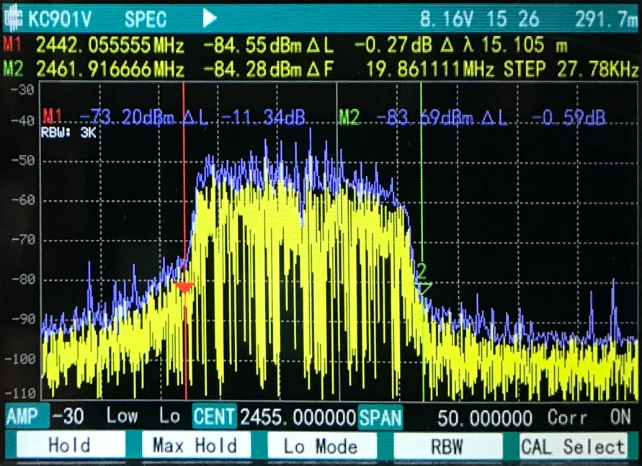Open the Lo Mode selection
The width and height of the screenshot is (642, 466).
321,445
